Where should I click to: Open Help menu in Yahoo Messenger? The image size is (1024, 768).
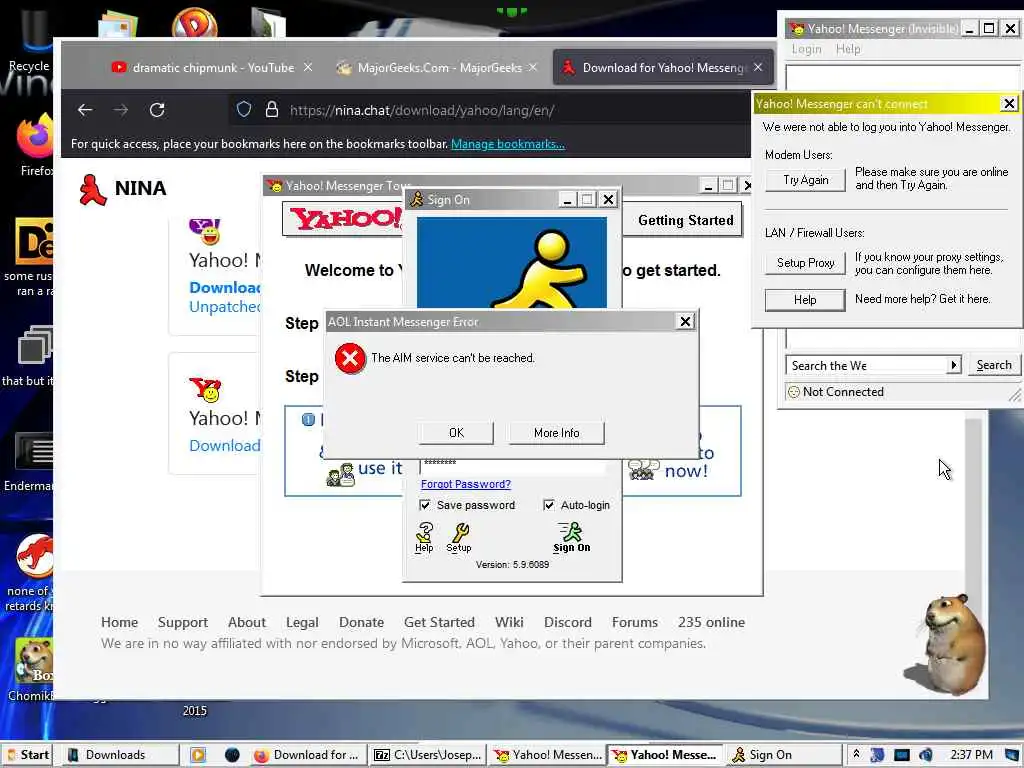[848, 49]
